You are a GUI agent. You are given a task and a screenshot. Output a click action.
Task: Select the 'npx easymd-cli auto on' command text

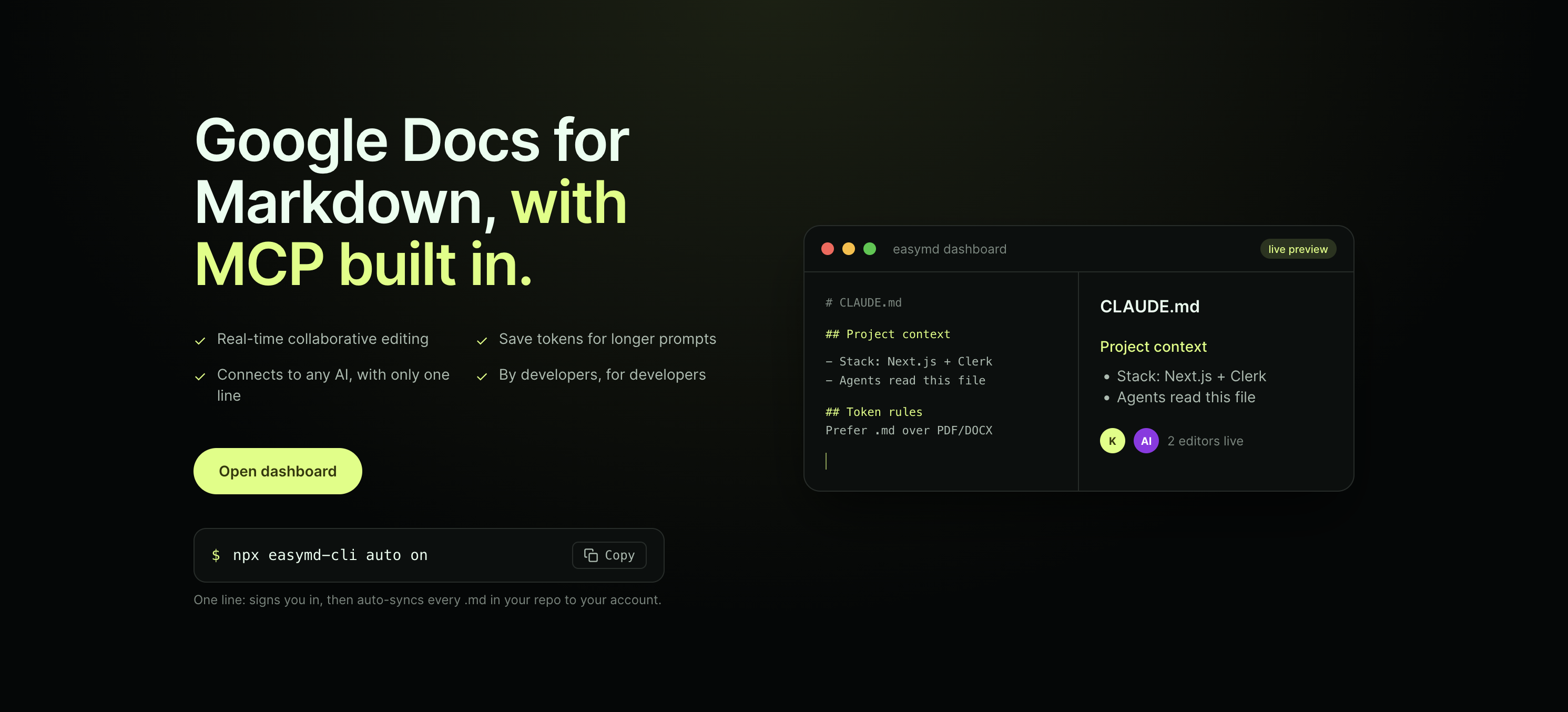[330, 555]
